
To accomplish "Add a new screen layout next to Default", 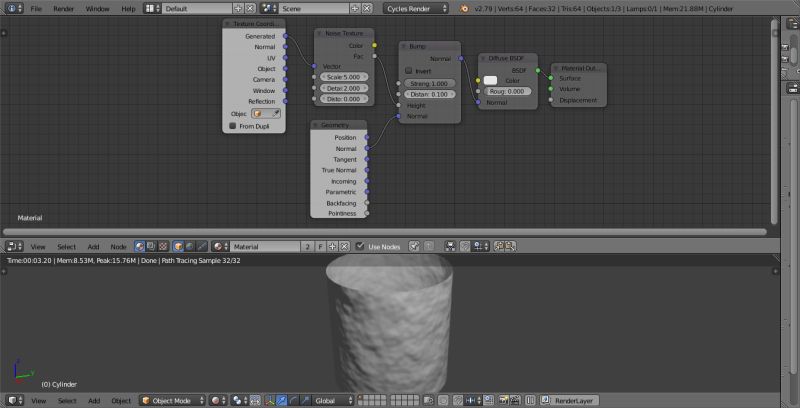I will pyautogui.click(x=238, y=9).
